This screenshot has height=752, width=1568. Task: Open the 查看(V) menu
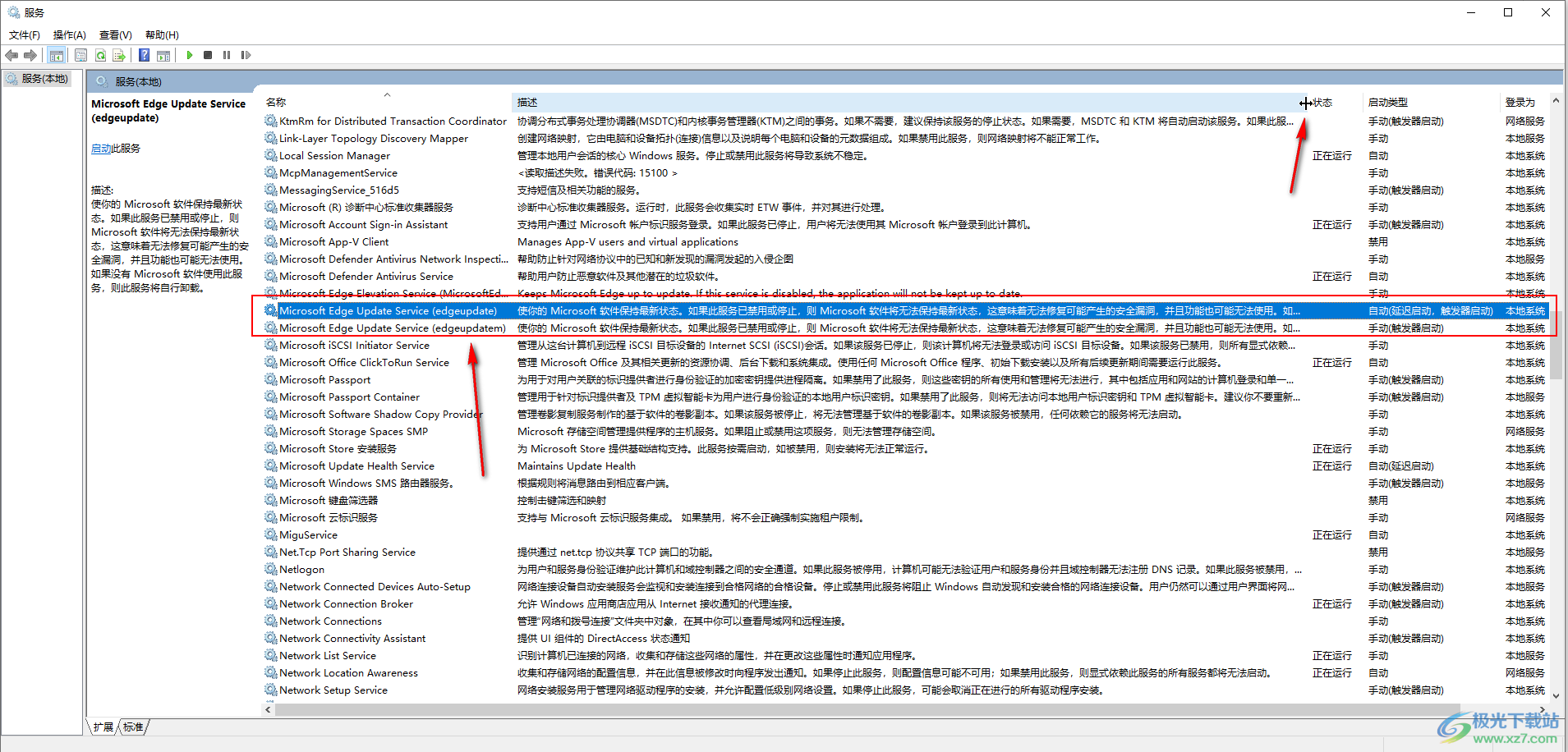tap(116, 34)
